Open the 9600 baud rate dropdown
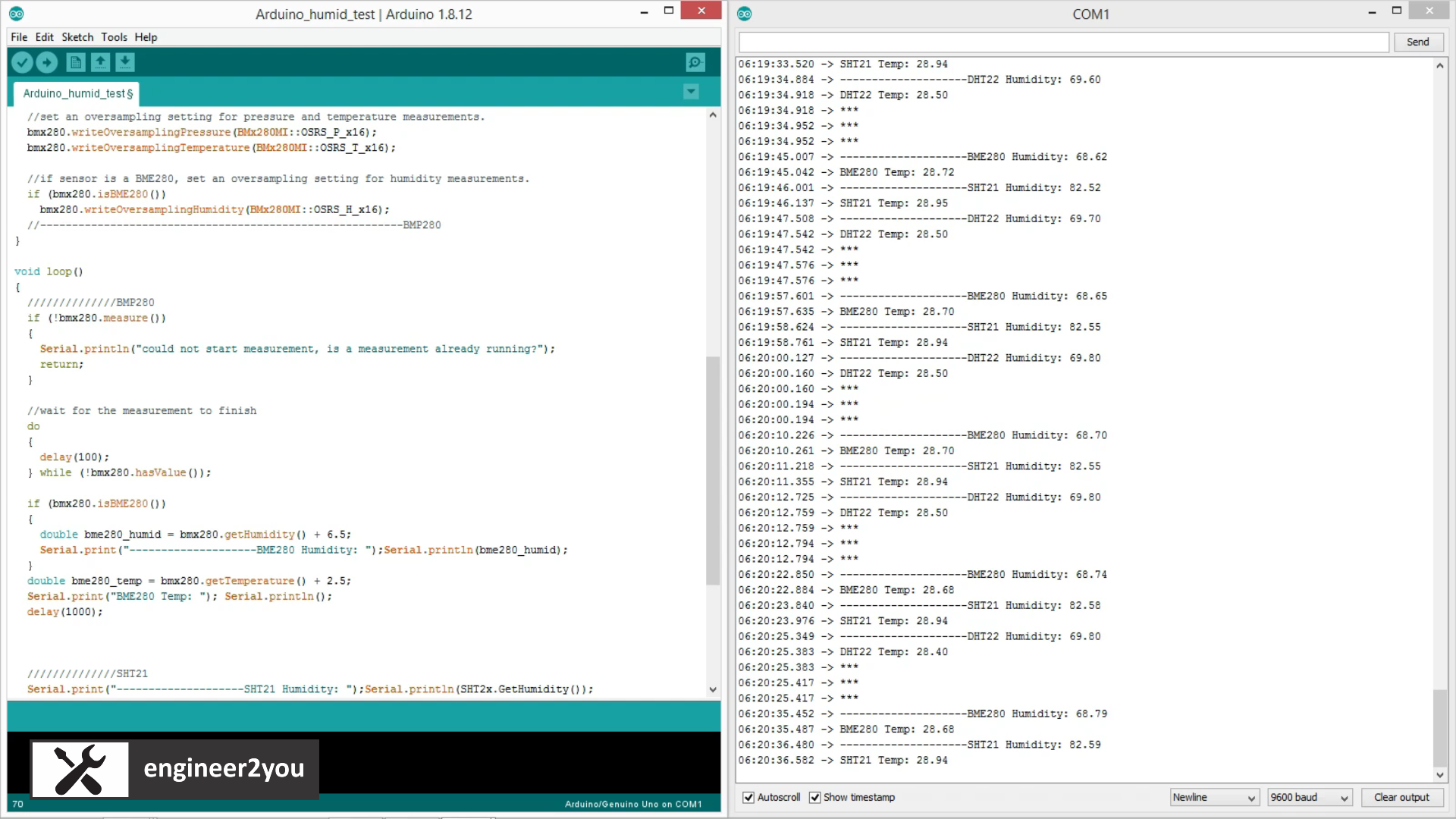 click(1310, 797)
